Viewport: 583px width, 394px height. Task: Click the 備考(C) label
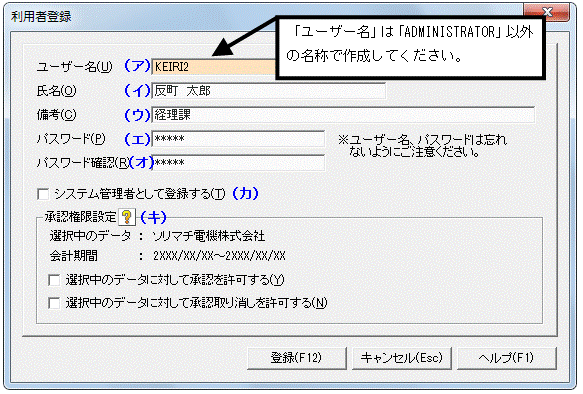click(56, 115)
